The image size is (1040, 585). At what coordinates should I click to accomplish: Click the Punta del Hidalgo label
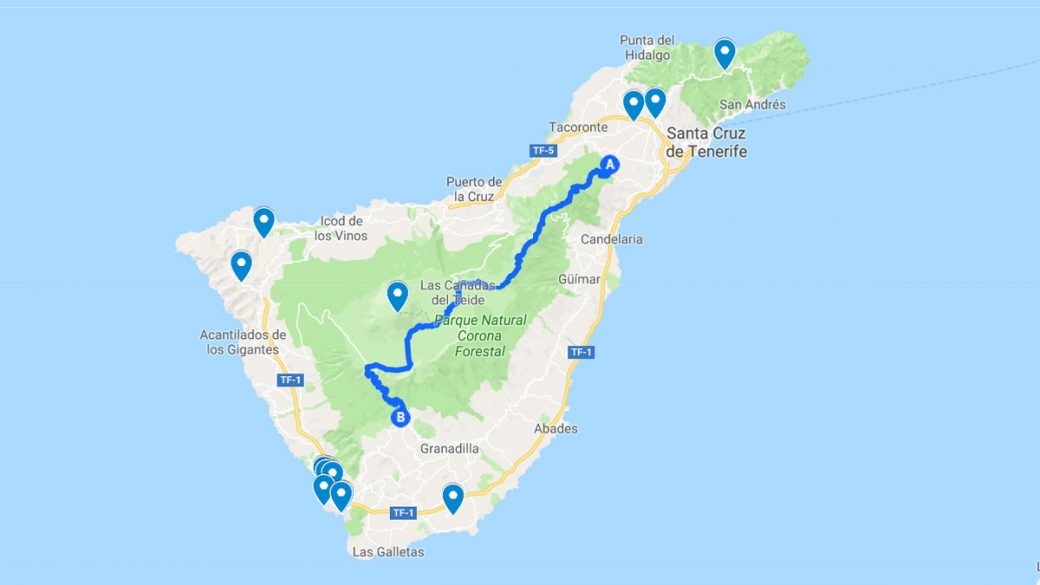[x=647, y=48]
